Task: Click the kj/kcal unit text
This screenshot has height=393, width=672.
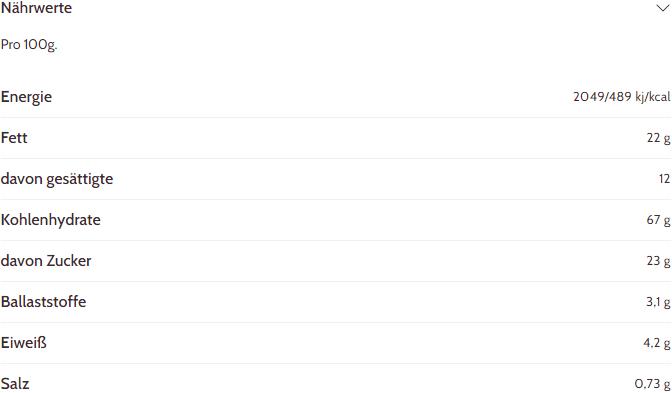Action: point(653,97)
